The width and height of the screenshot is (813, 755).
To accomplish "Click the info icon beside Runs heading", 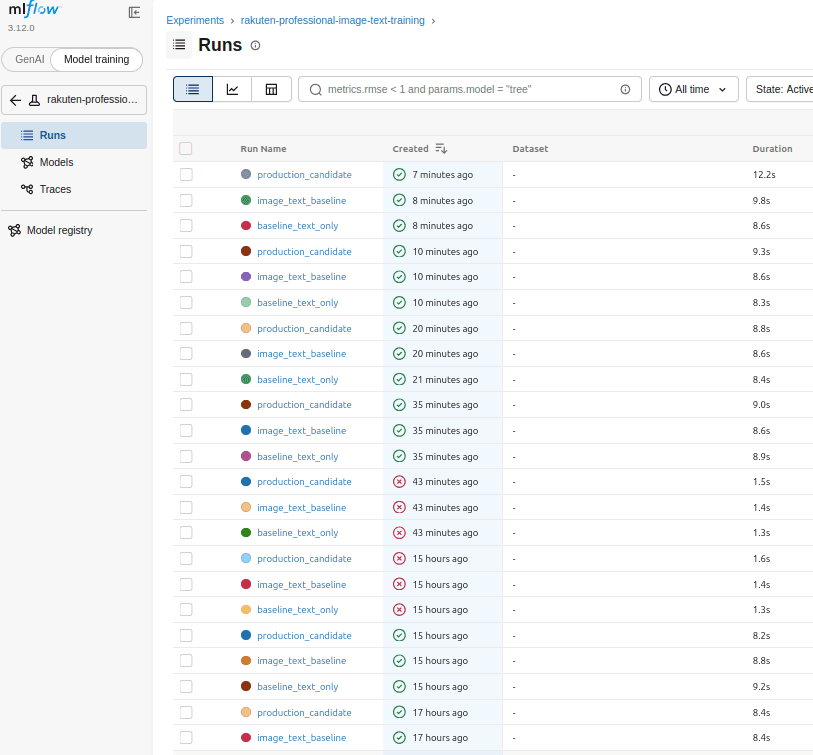I will [255, 46].
